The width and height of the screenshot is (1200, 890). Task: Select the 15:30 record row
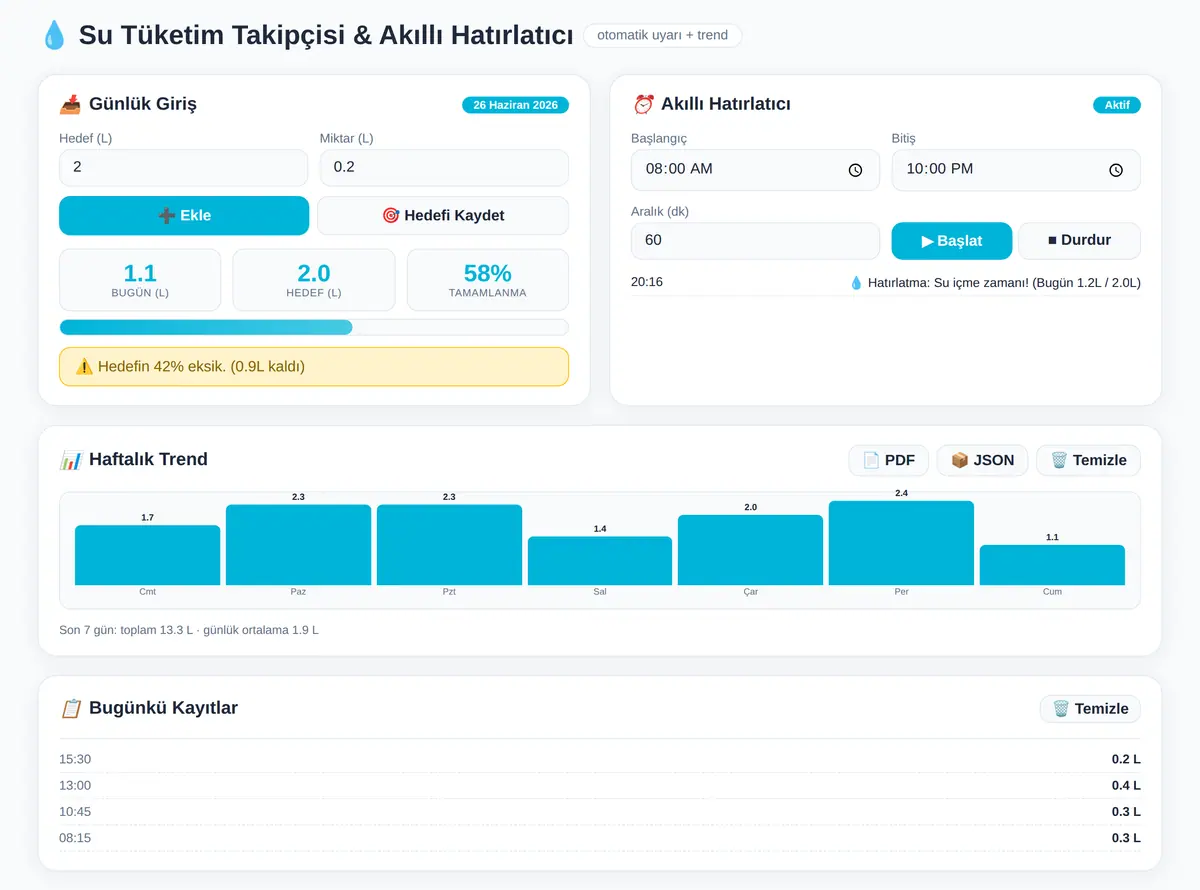click(x=600, y=759)
